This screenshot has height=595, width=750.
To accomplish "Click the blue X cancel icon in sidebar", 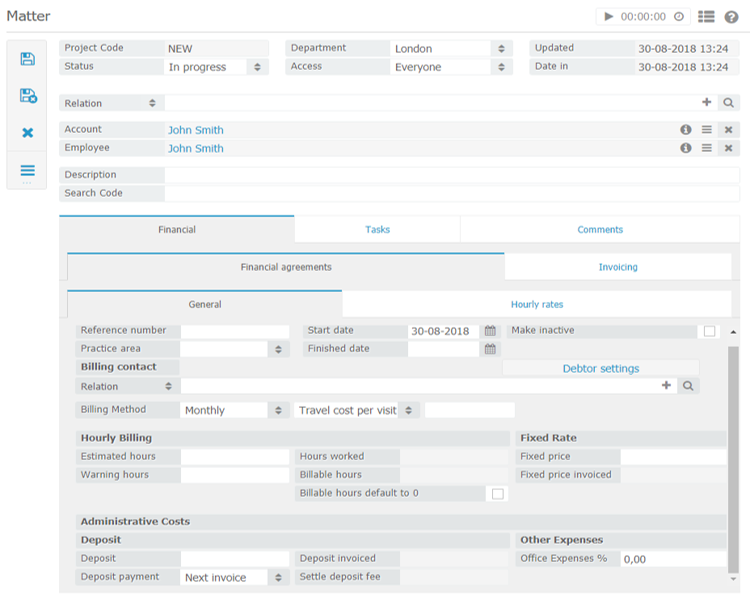I will (x=28, y=132).
